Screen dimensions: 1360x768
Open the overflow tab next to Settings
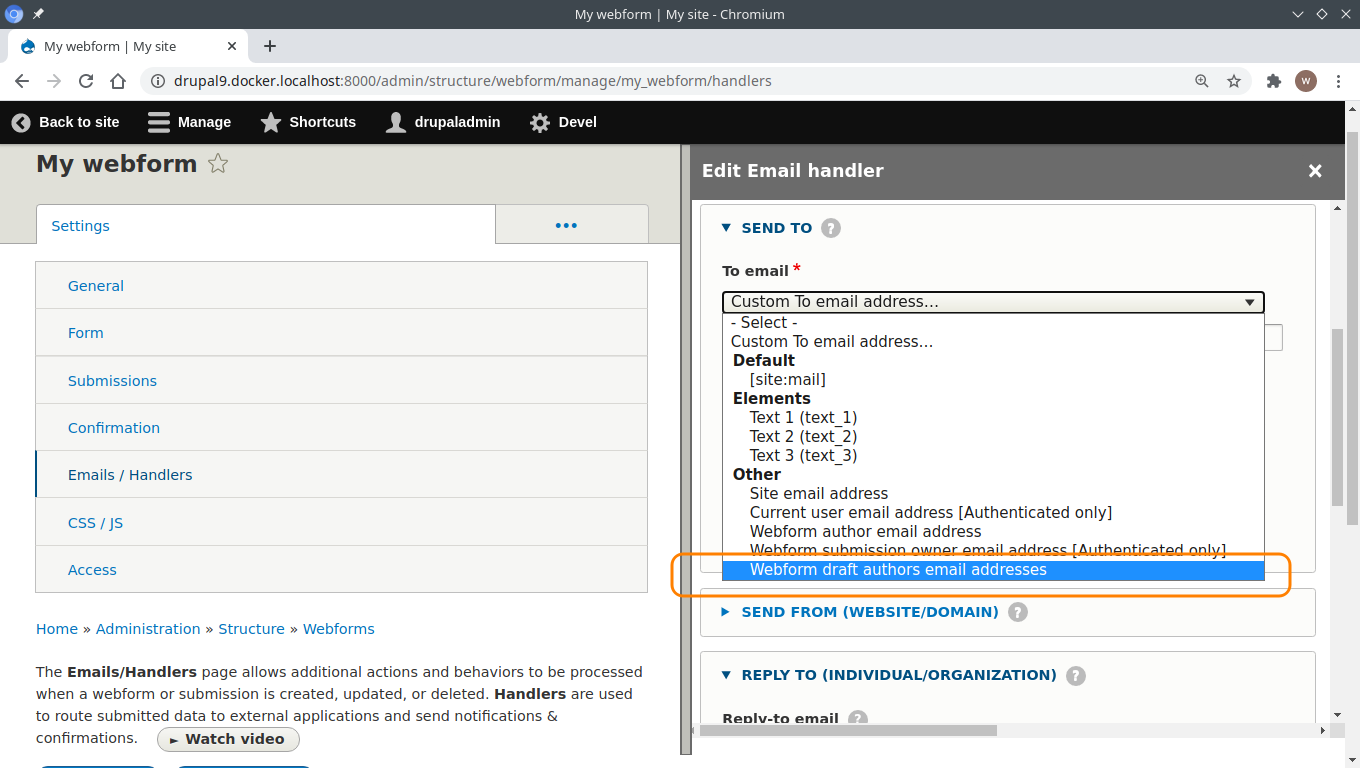pyautogui.click(x=571, y=226)
